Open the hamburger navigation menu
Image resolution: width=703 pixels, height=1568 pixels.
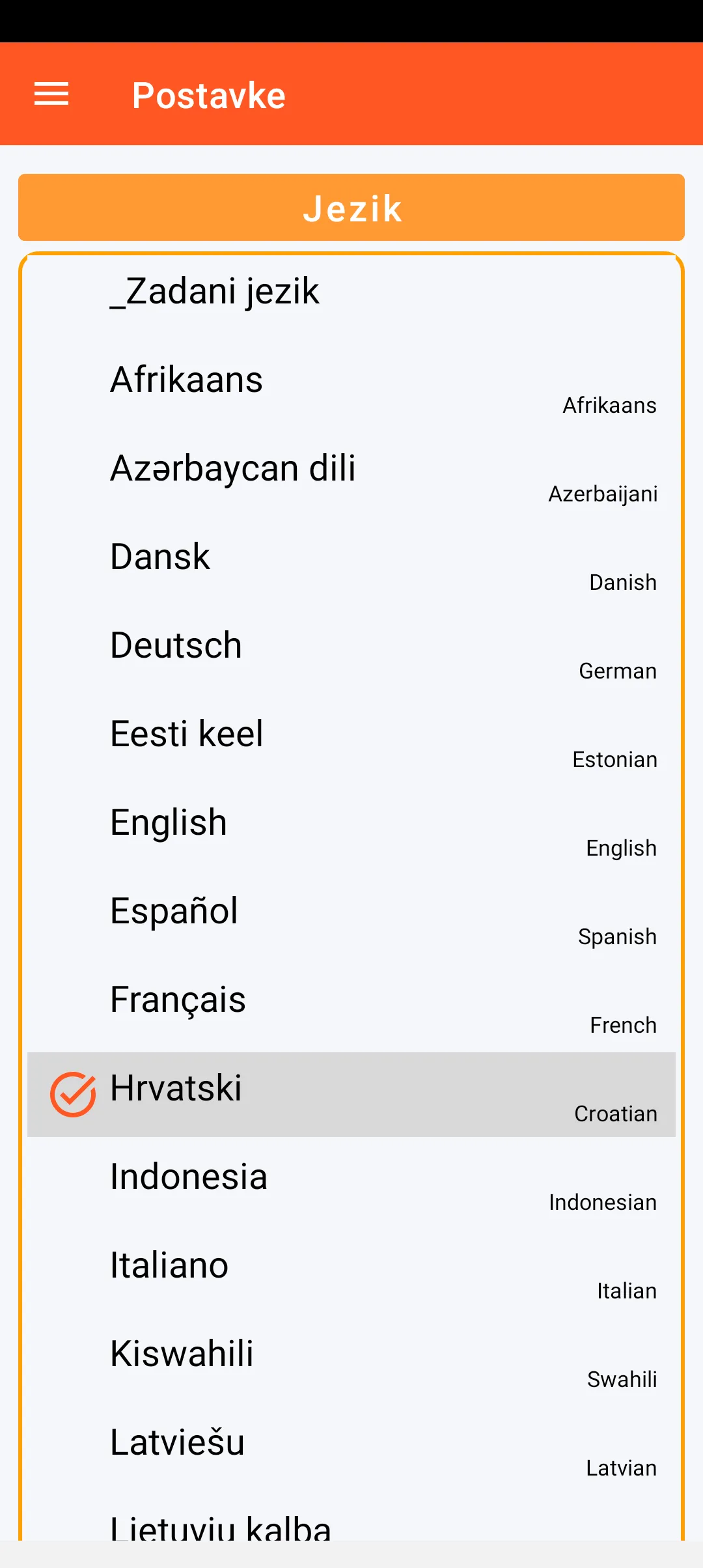click(51, 94)
